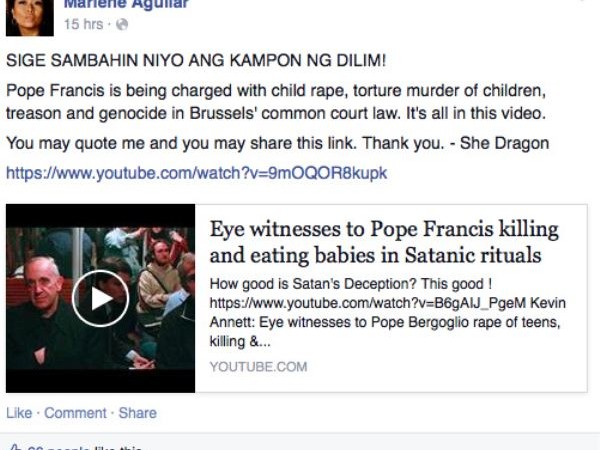Open the post's 15 hrs timestamp
This screenshot has width=600, height=450.
coord(83,24)
